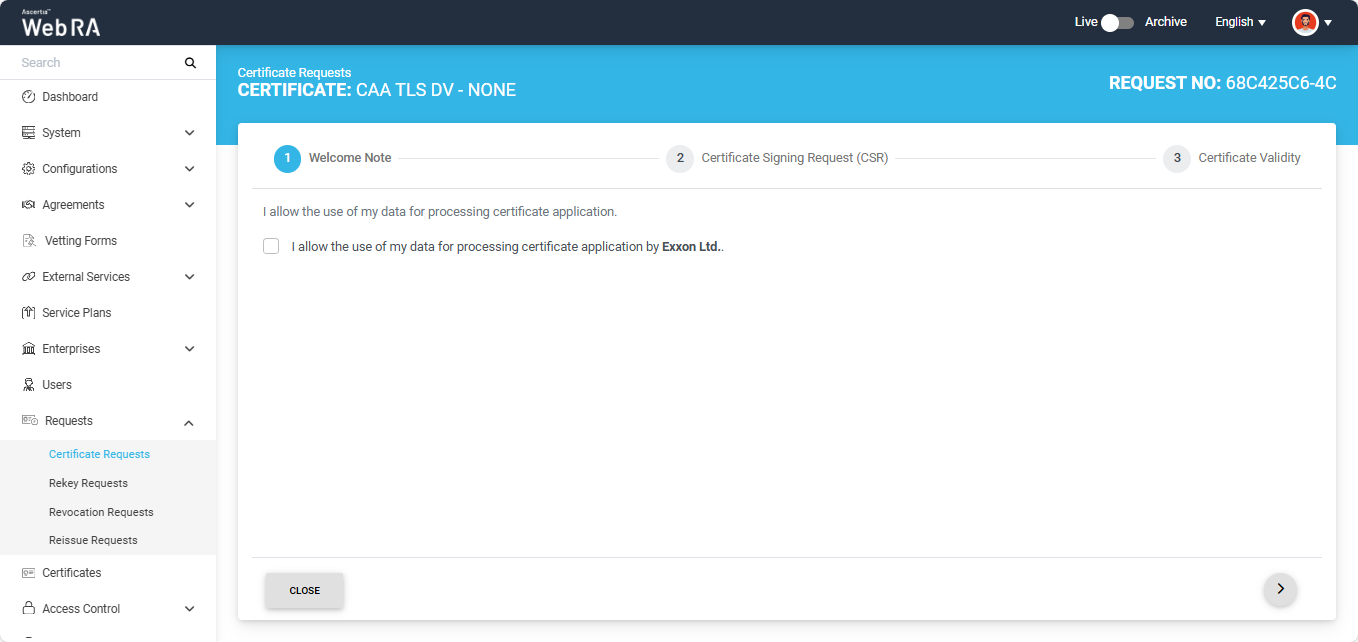The width and height of the screenshot is (1358, 642).
Task: Open the Dashboard icon in sidebar
Action: (28, 97)
